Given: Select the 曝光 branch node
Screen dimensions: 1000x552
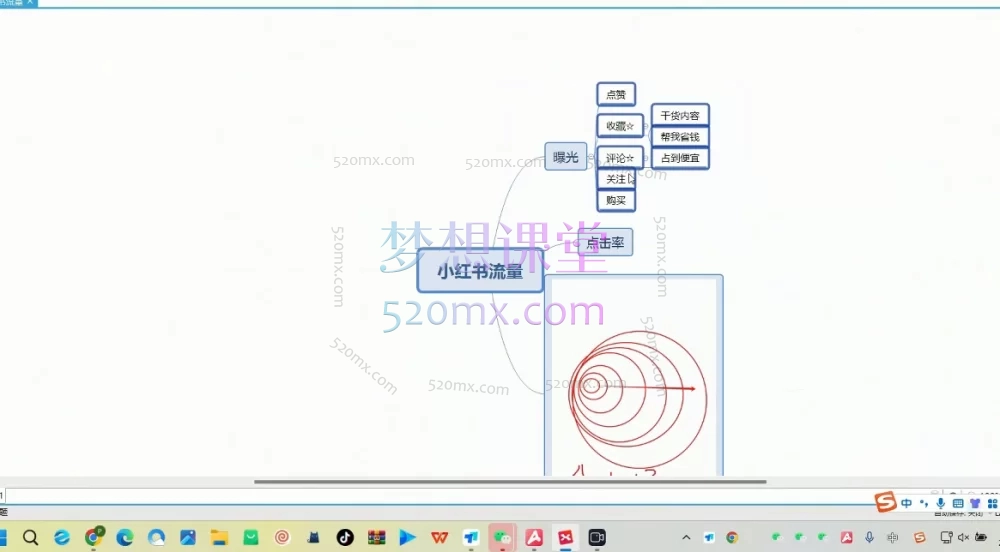Looking at the screenshot, I should (566, 157).
